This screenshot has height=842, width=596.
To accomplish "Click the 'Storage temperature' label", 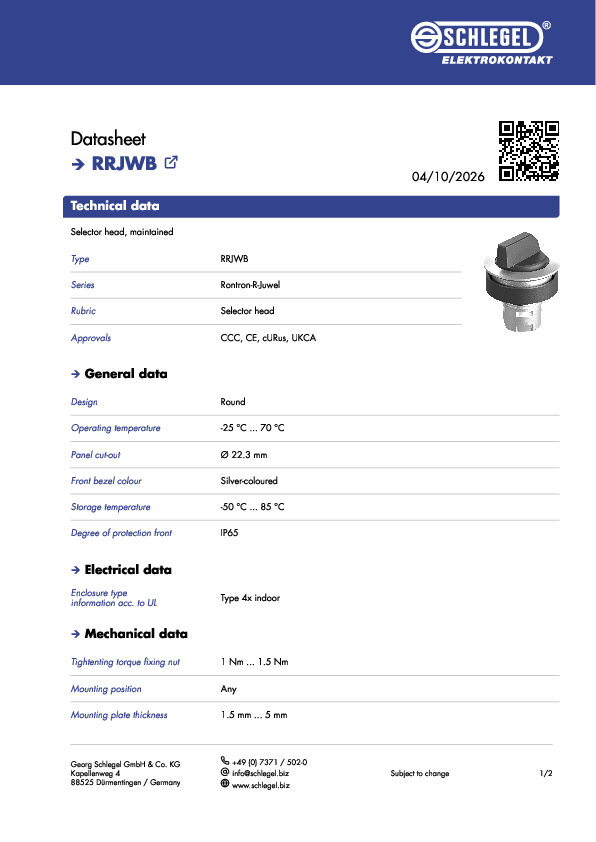I will 111,507.
